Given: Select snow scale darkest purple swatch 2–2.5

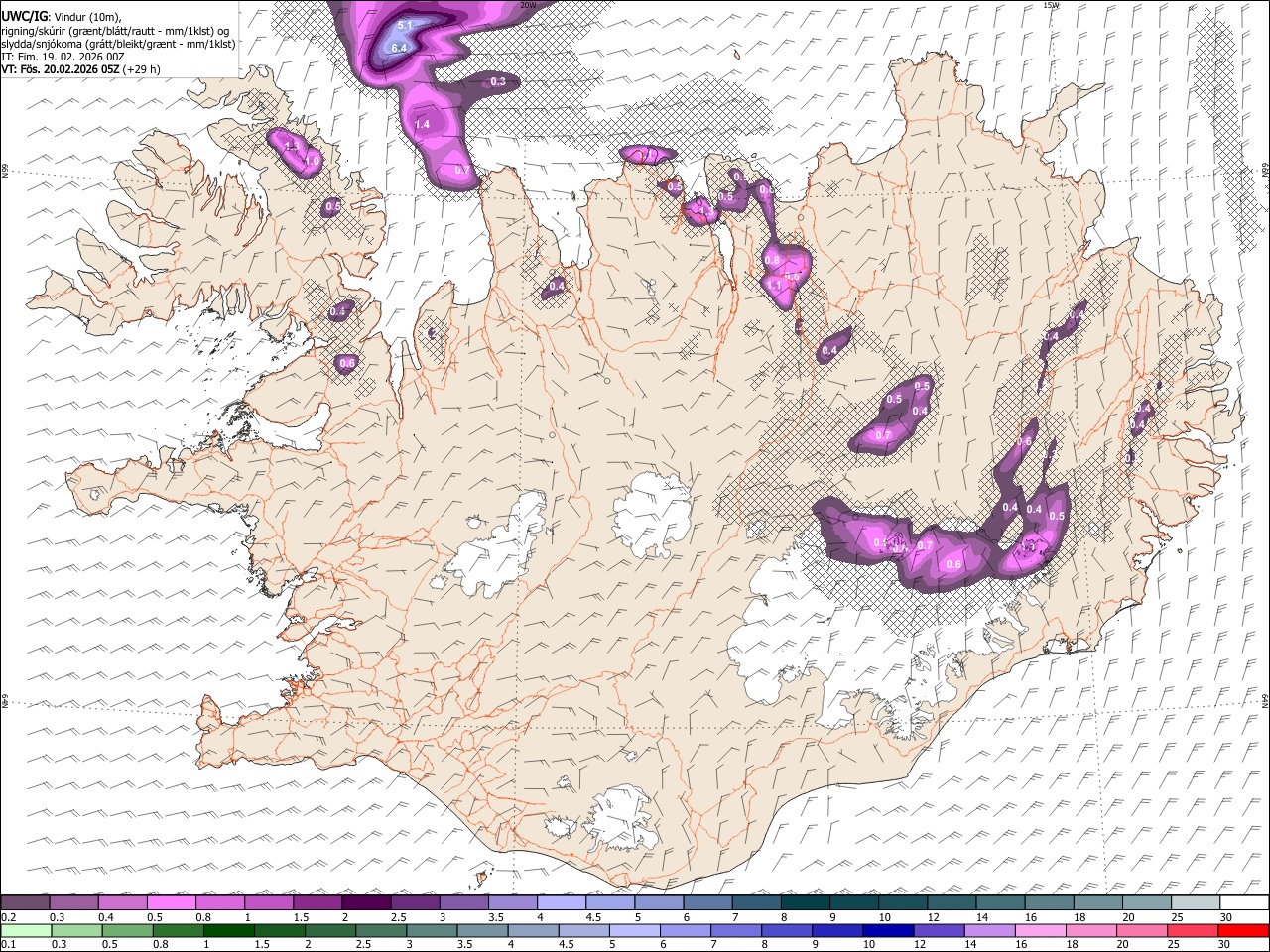Looking at the screenshot, I should tap(366, 903).
